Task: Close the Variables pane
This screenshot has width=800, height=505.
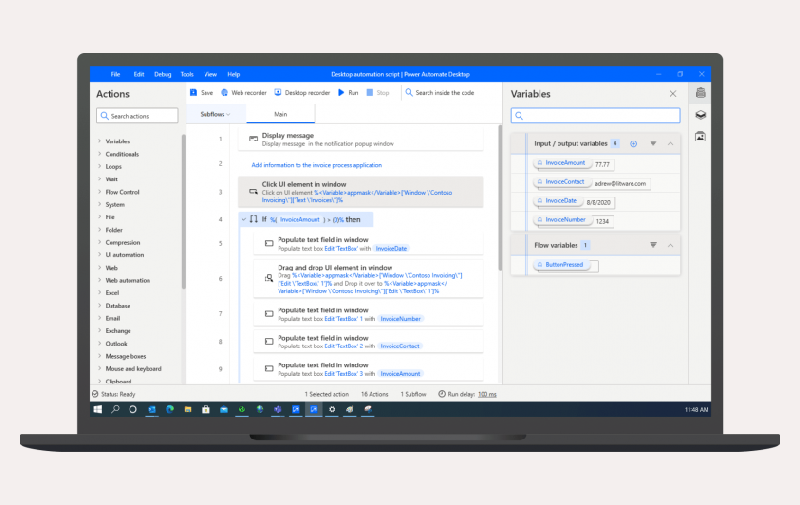Action: click(673, 94)
